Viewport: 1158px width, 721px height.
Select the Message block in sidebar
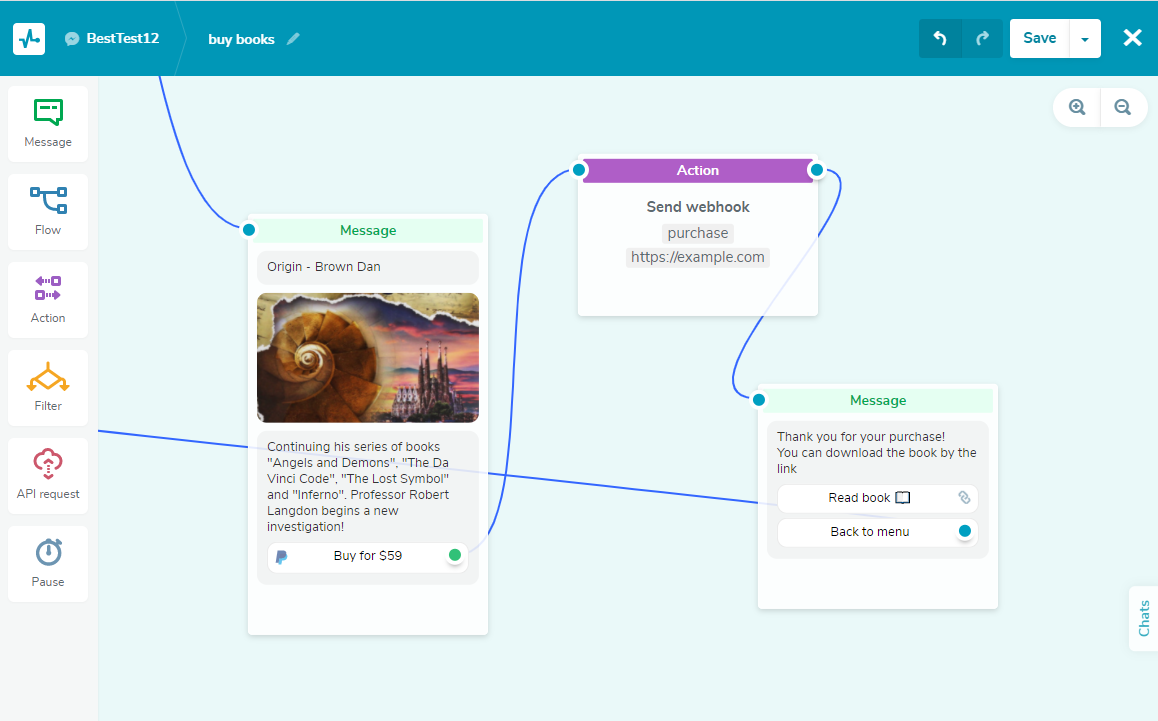point(48,124)
